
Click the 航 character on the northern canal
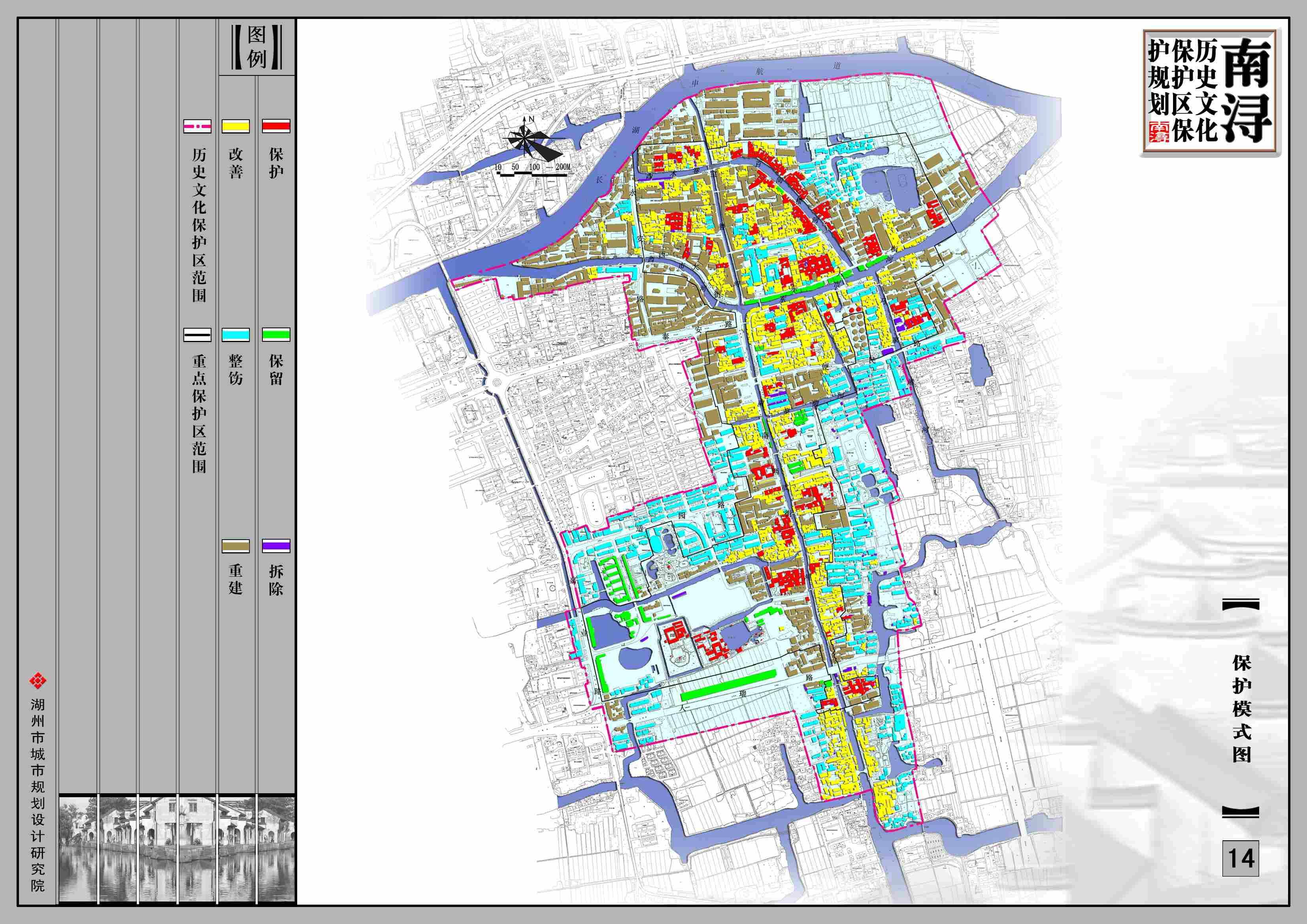coord(760,71)
